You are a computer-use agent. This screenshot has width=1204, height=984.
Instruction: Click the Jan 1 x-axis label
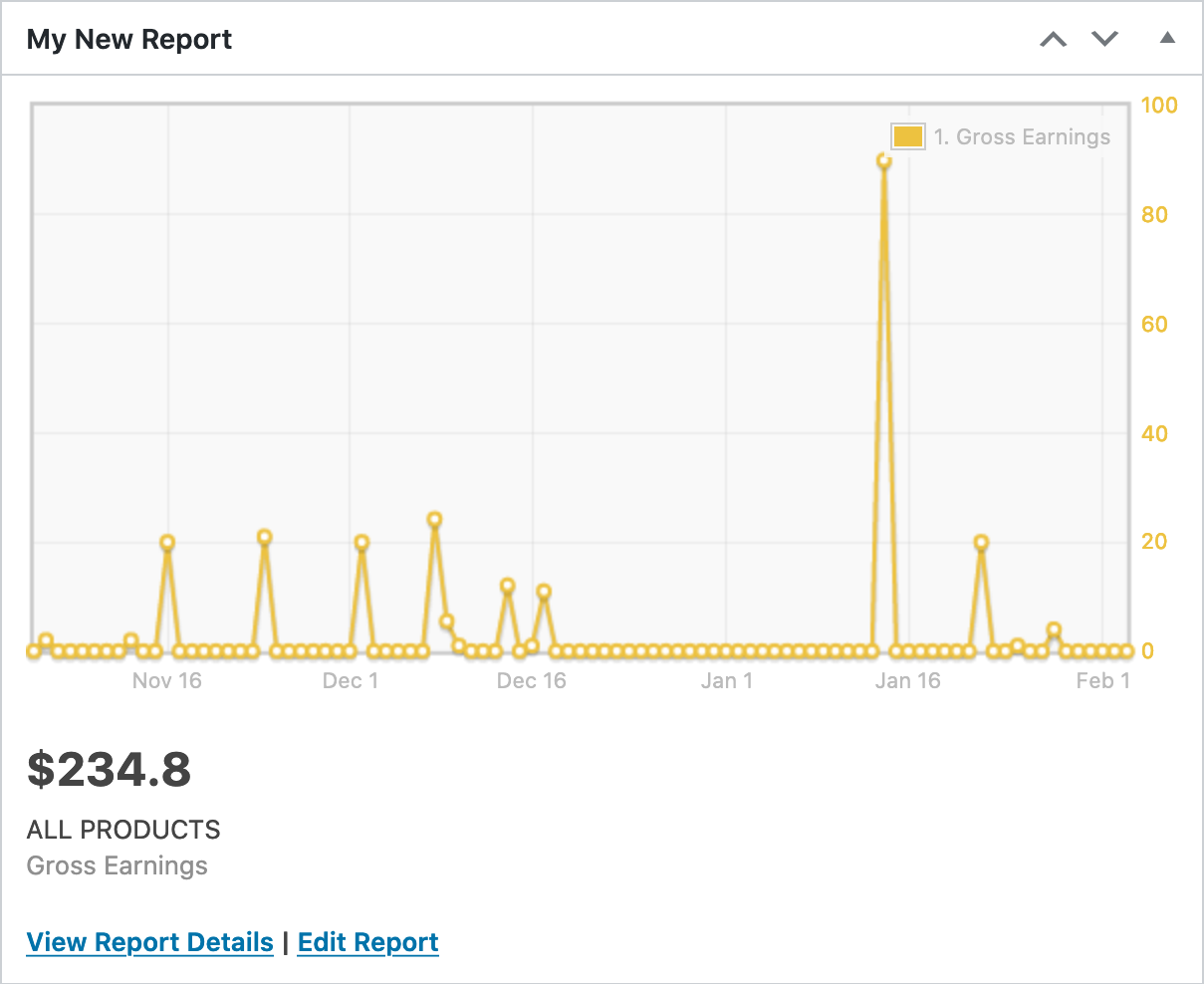coord(726,681)
